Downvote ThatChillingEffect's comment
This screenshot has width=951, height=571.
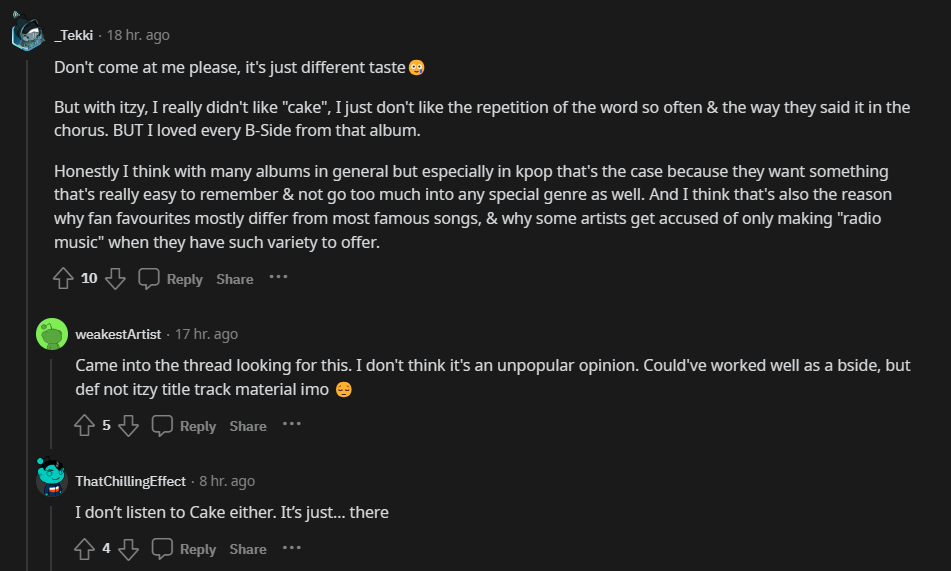(129, 549)
